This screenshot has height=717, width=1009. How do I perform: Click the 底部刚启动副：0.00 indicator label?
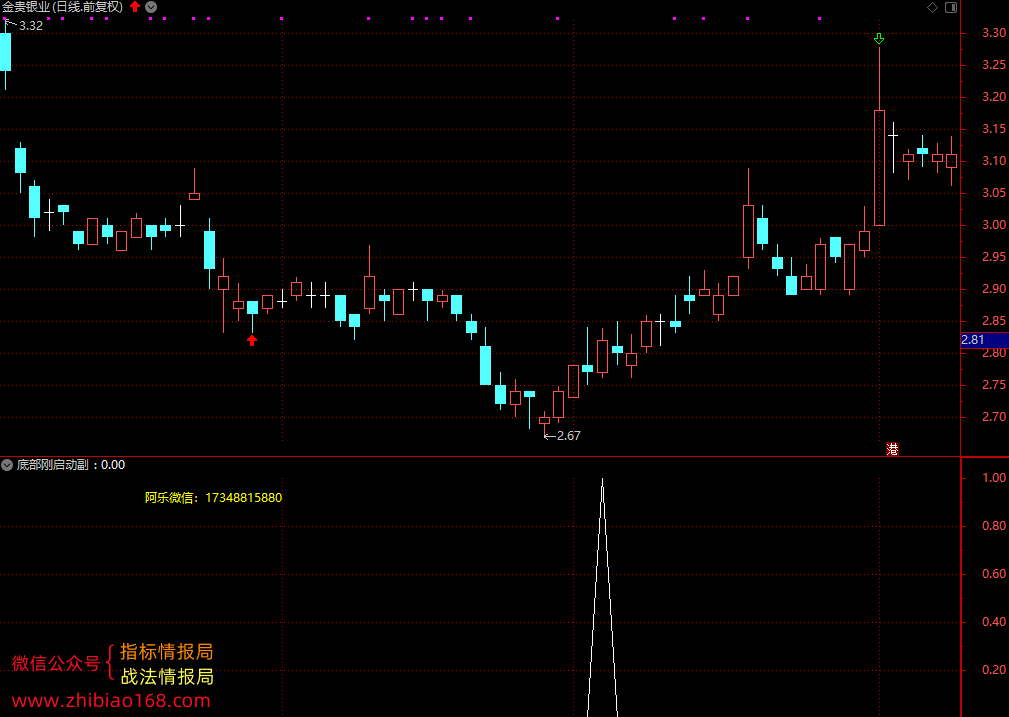coord(71,465)
